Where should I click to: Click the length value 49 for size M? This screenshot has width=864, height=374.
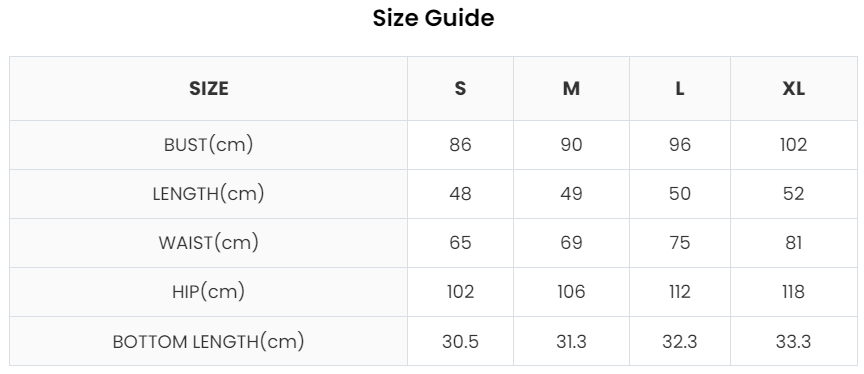tap(571, 194)
